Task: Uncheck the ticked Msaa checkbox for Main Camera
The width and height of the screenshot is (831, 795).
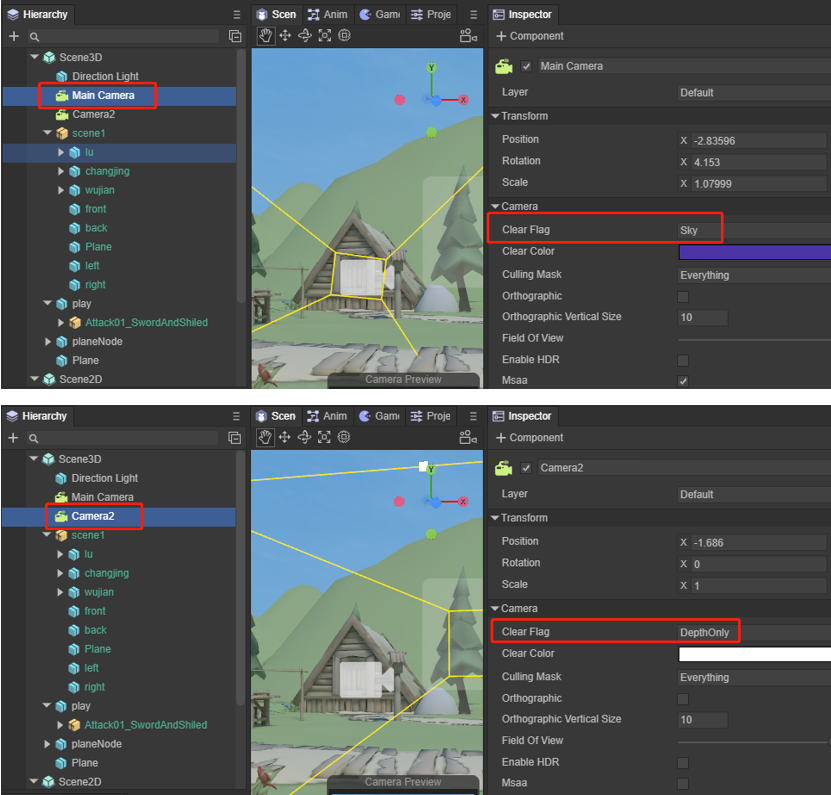Action: (683, 381)
